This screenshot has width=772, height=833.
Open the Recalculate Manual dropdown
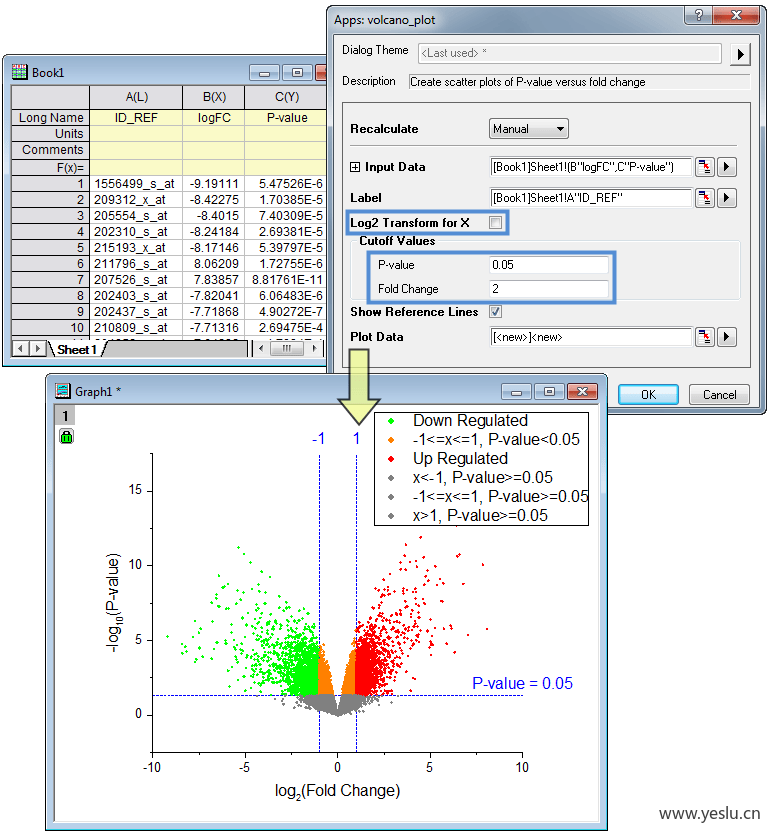[x=529, y=129]
